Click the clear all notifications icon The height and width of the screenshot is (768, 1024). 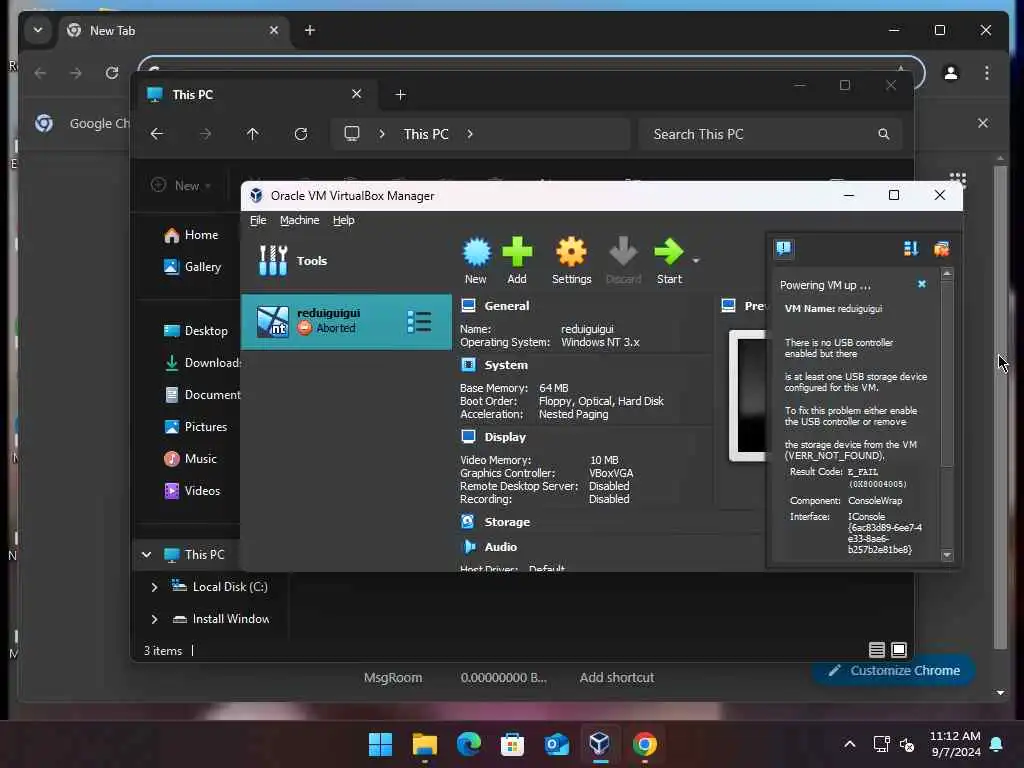(x=941, y=248)
